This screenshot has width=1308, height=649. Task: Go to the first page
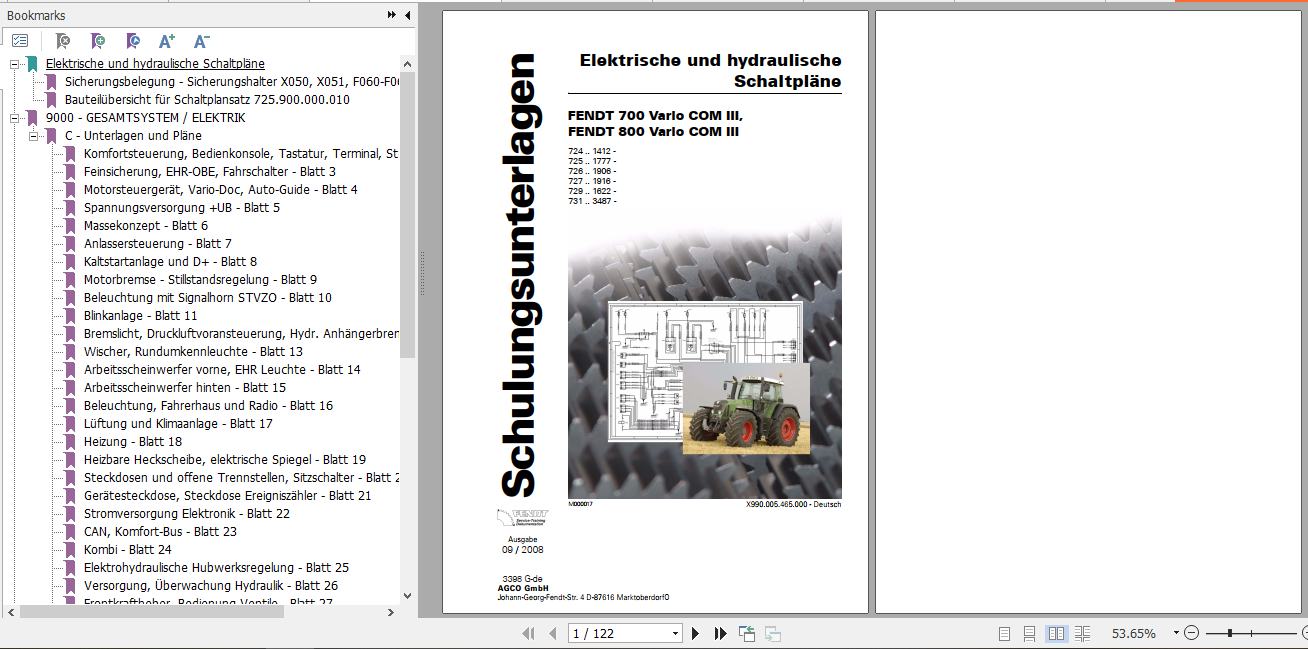(x=529, y=633)
